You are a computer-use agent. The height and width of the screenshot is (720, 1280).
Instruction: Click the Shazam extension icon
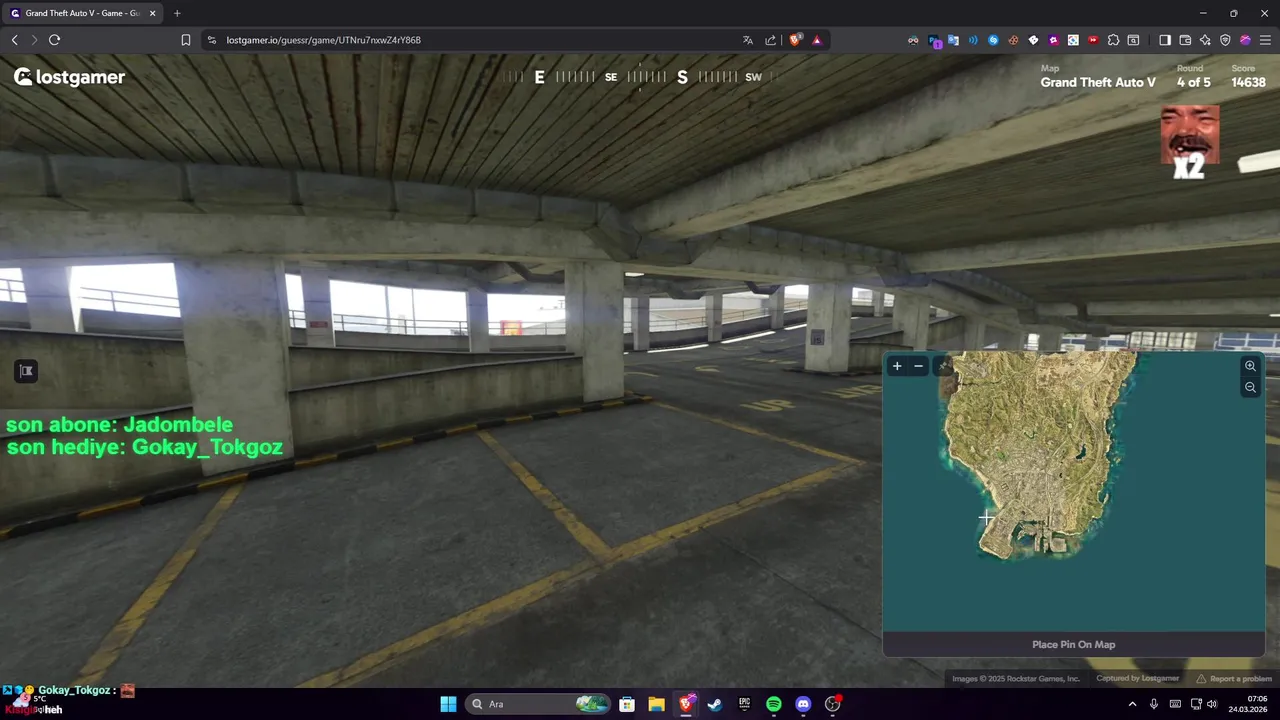click(993, 40)
